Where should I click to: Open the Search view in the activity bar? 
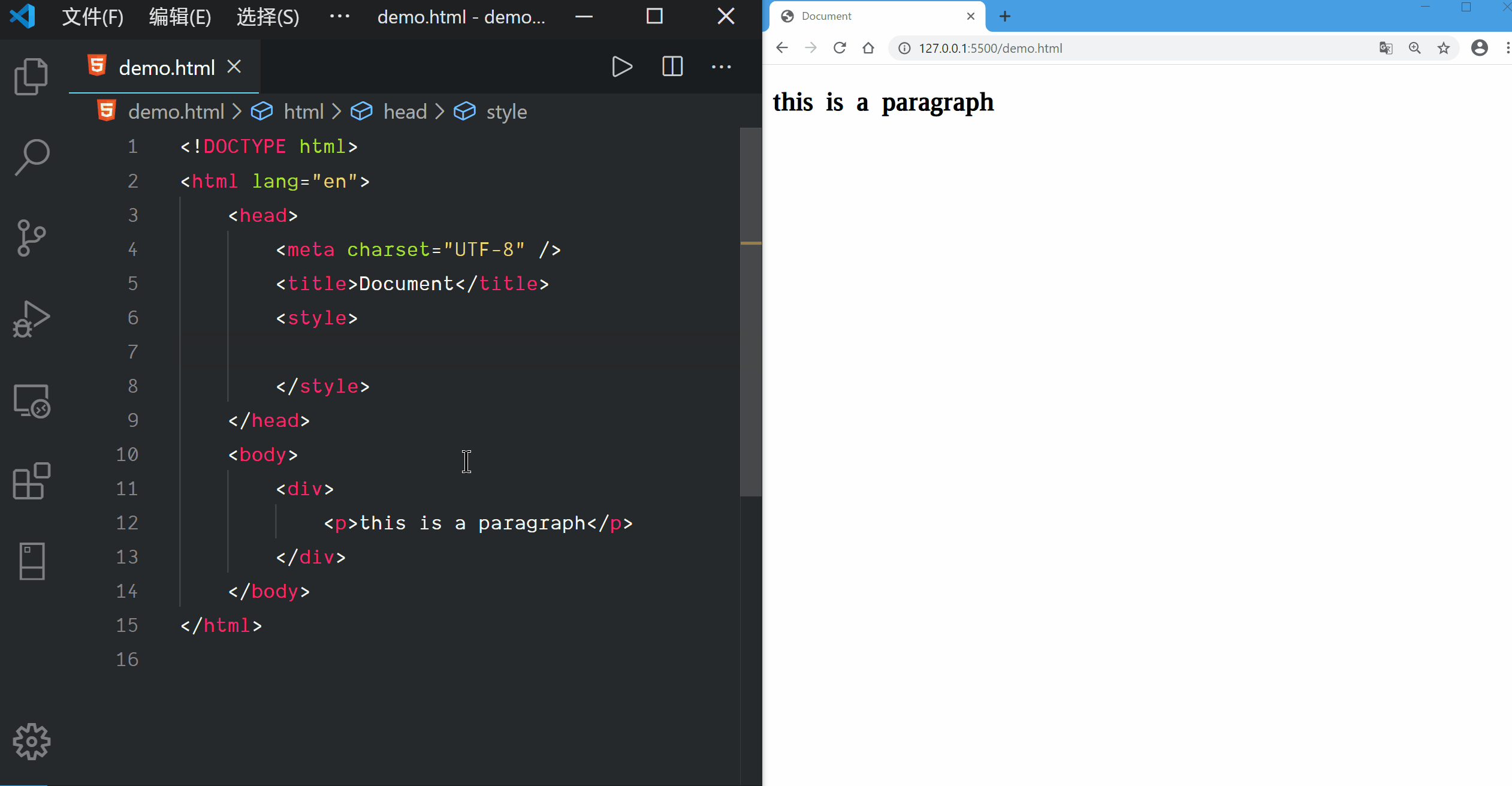[31, 157]
